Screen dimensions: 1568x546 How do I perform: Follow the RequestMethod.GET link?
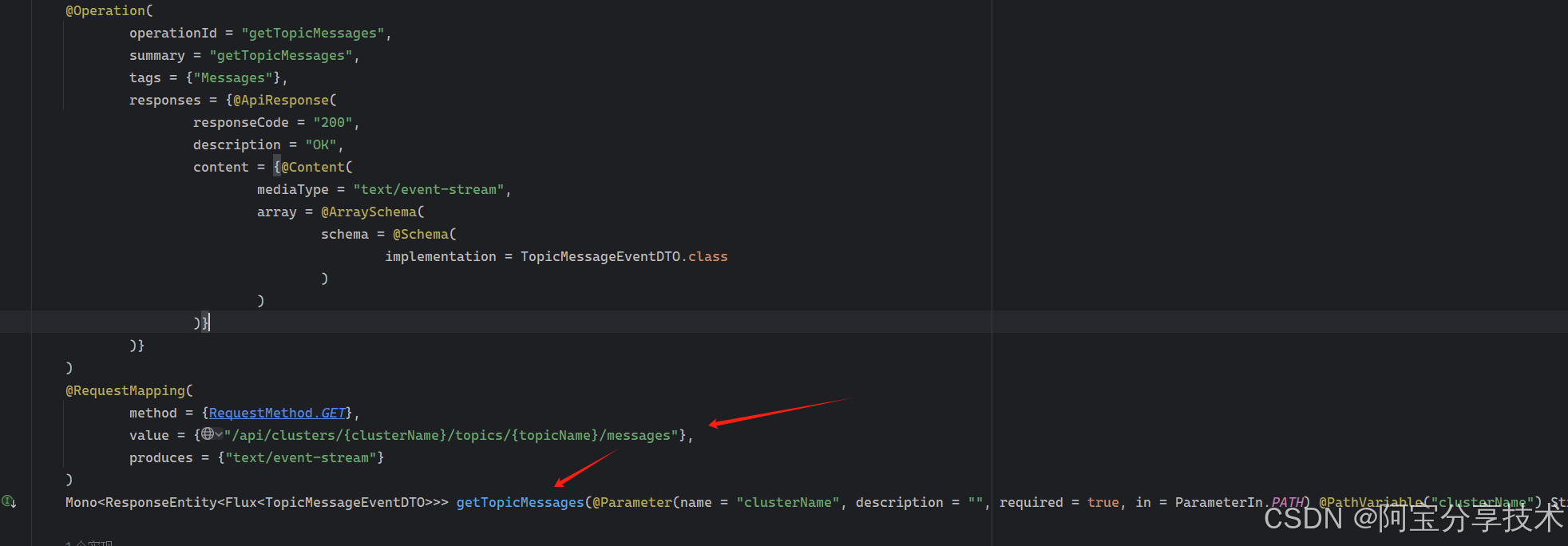tap(277, 413)
